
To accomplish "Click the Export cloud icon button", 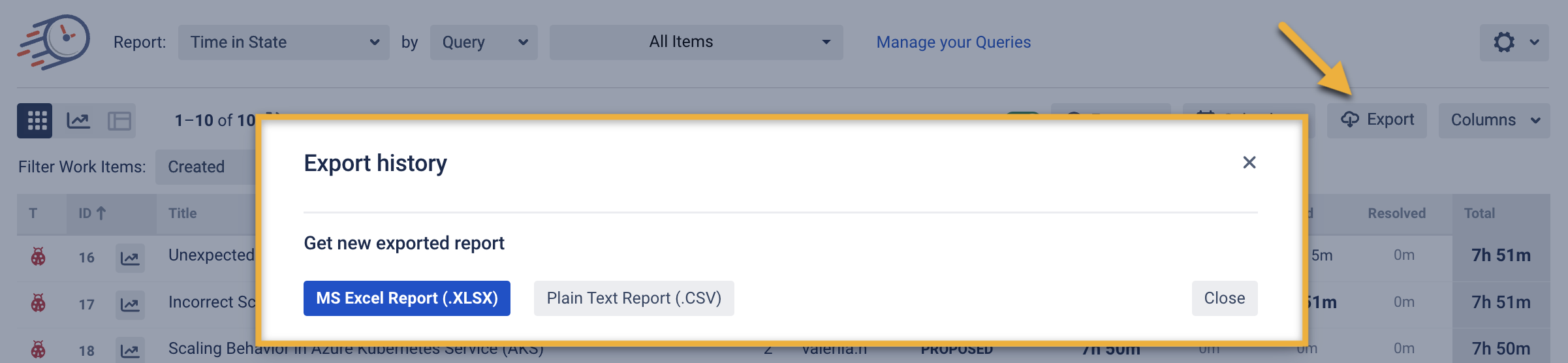I will (1377, 120).
